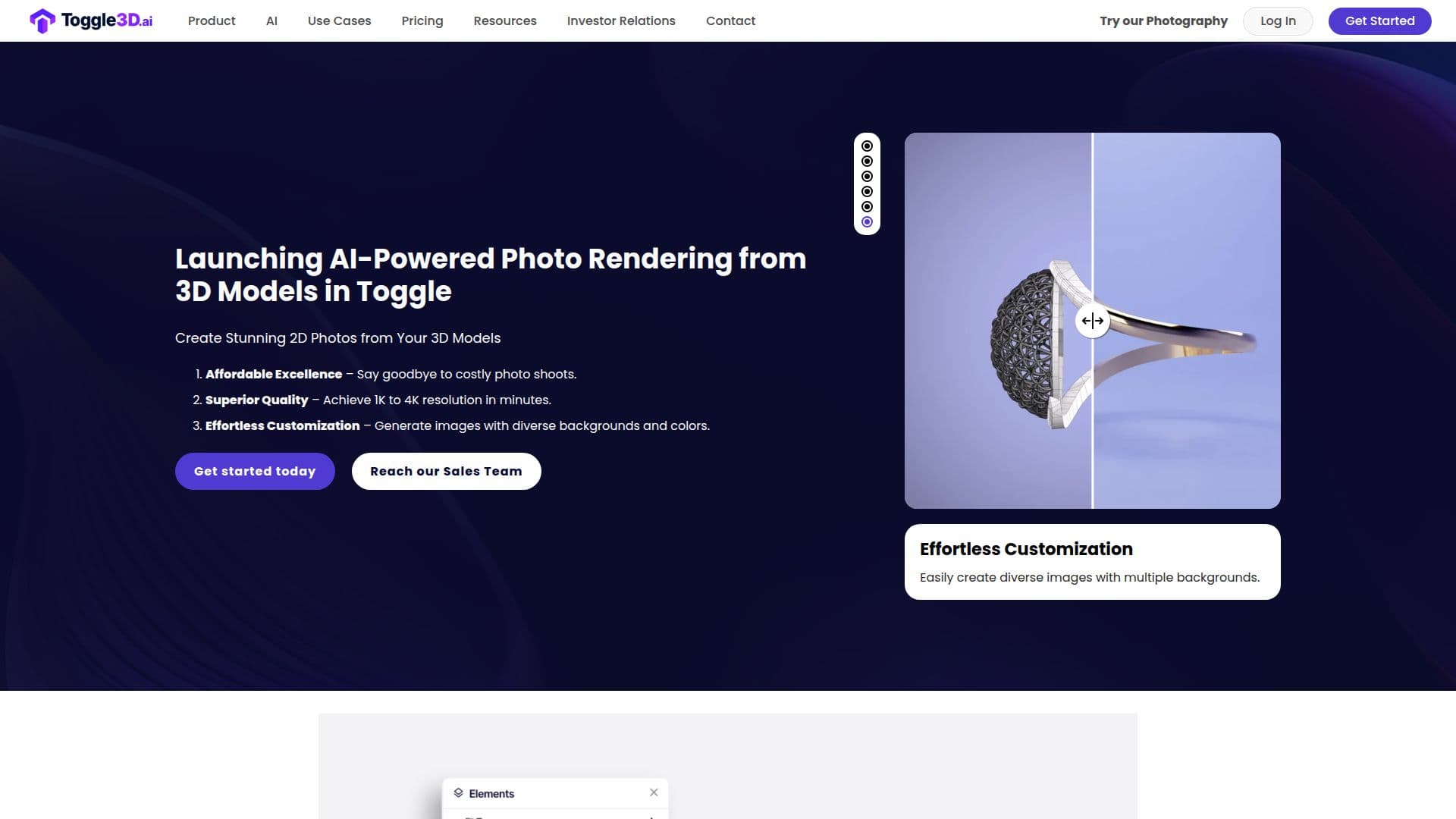
Task: Click the Toggle3D.ai logo
Action: point(91,20)
